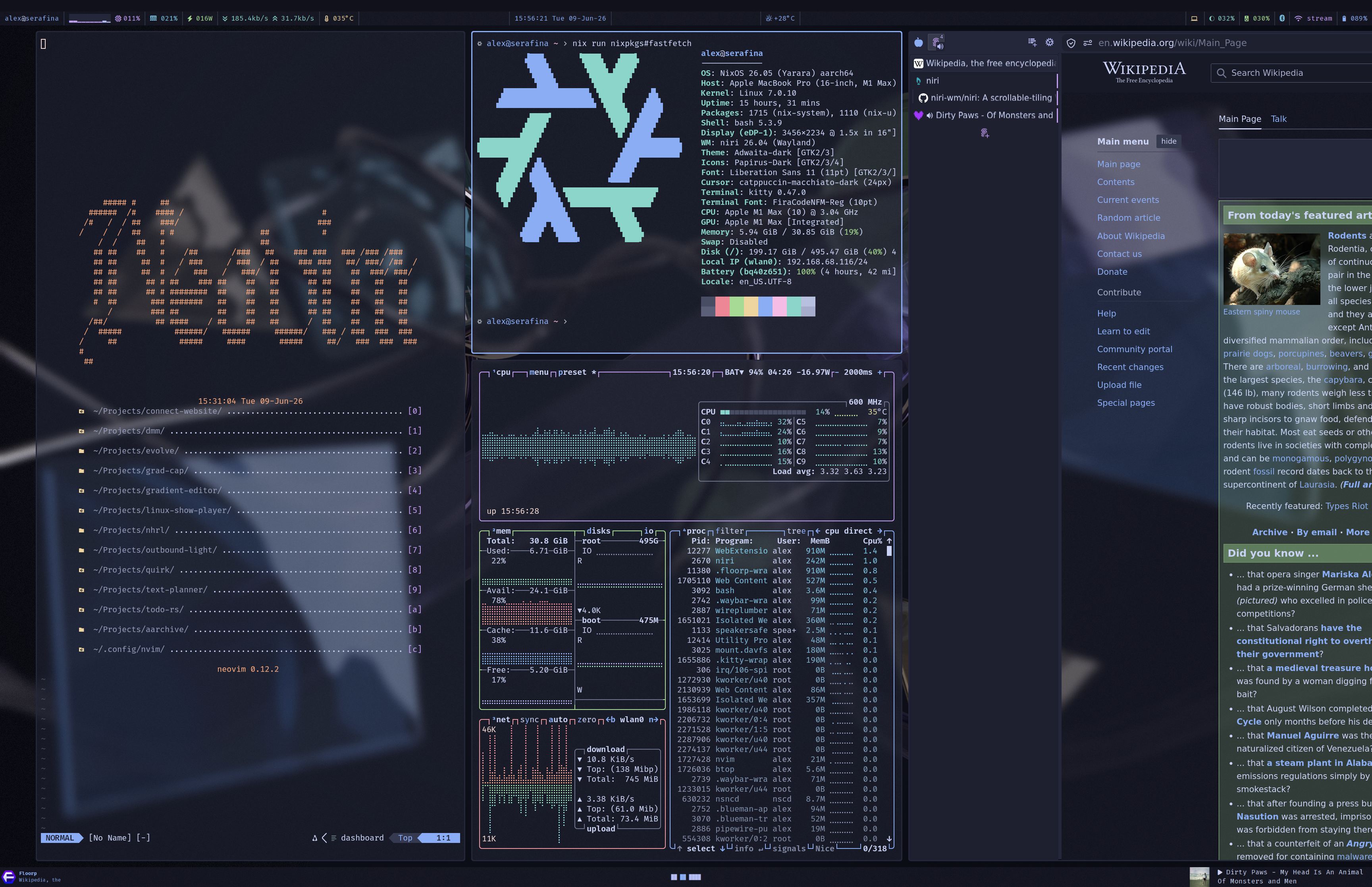Screen dimensions: 1372x887
Task: Open ~/.config/nvim/ dashboard entry
Action: click(x=250, y=650)
